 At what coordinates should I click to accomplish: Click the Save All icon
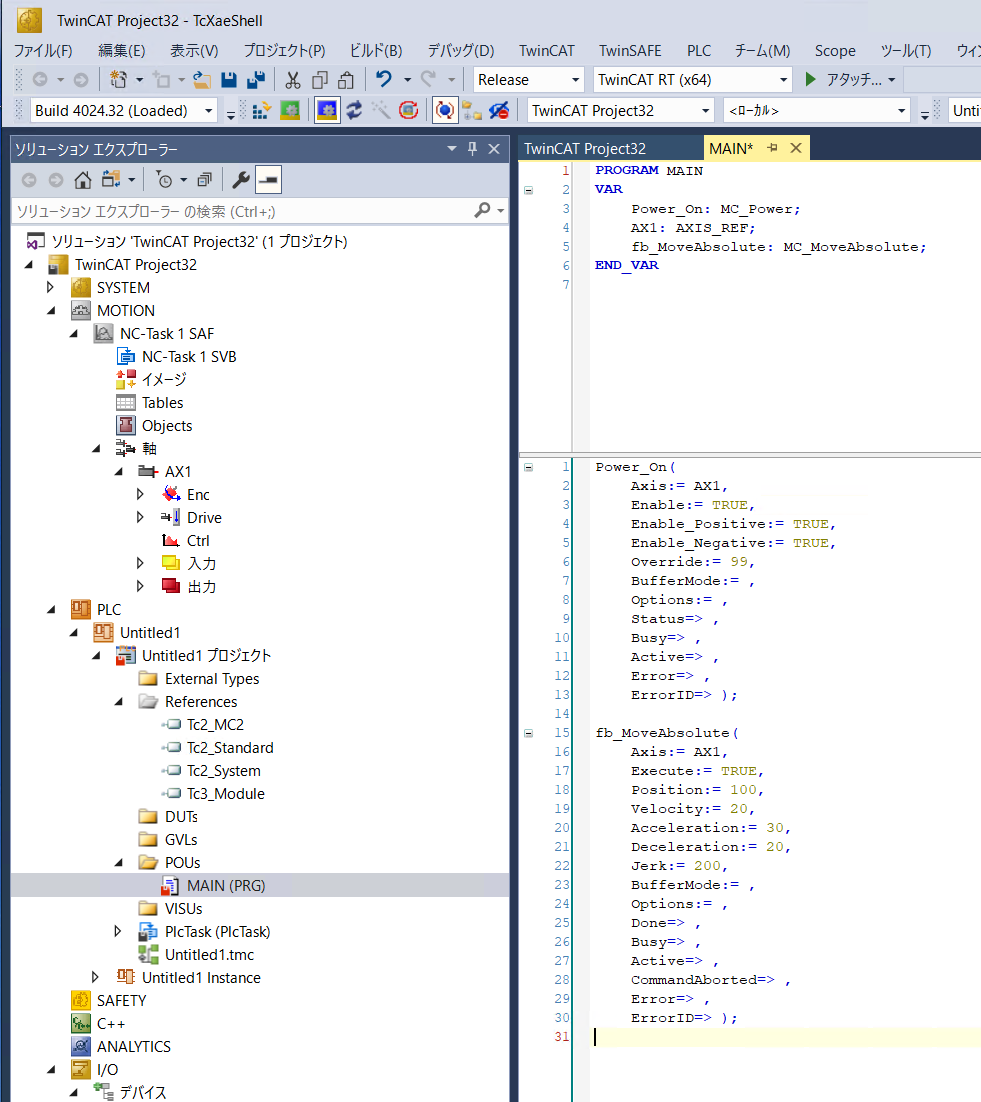256,79
